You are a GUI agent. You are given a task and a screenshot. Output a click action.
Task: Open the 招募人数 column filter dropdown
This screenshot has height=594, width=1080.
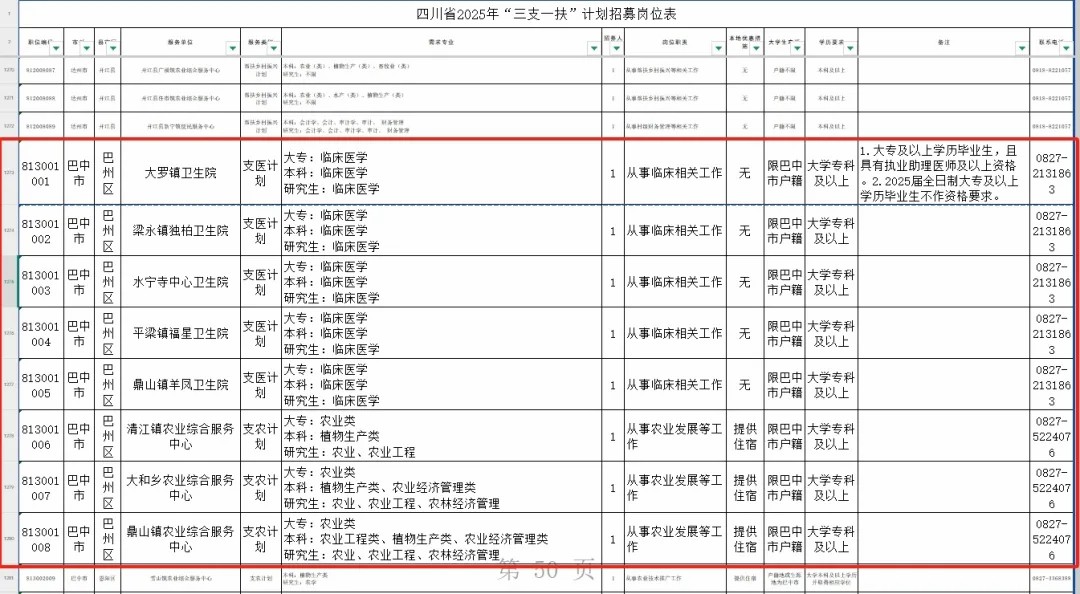point(616,48)
